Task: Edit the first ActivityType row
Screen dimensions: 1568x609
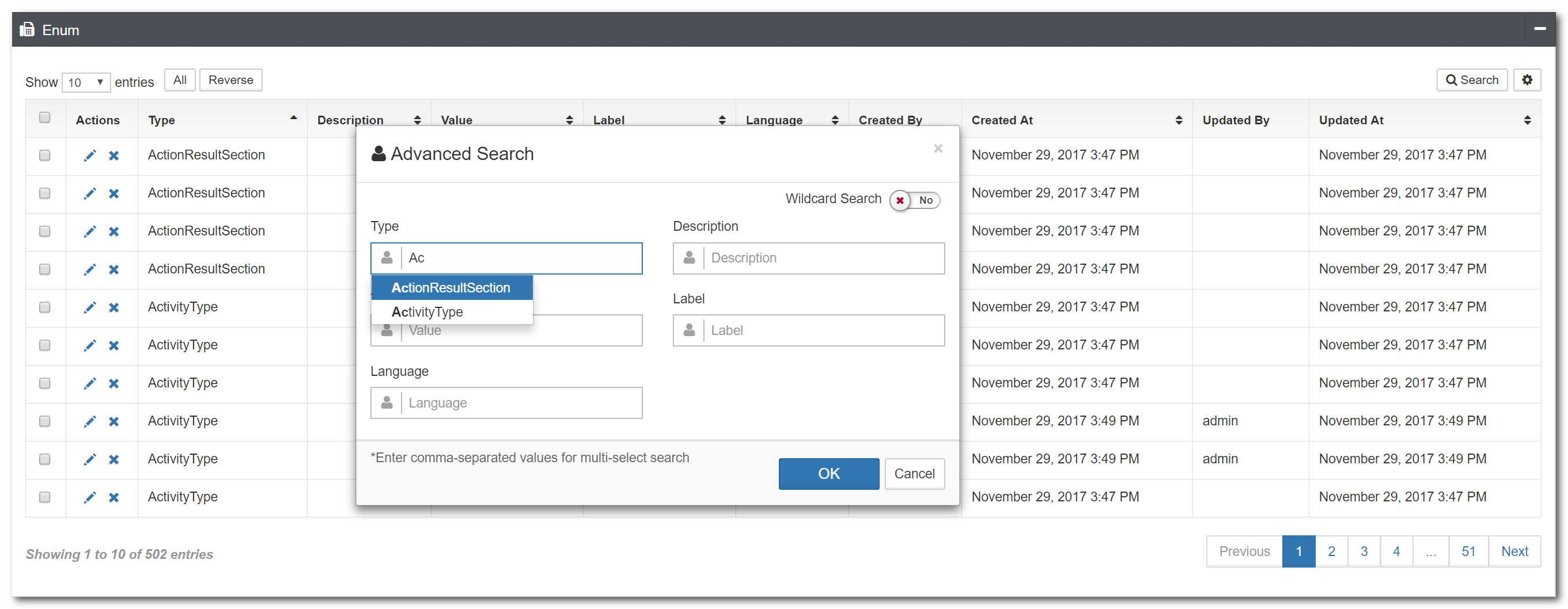Action: tap(89, 308)
